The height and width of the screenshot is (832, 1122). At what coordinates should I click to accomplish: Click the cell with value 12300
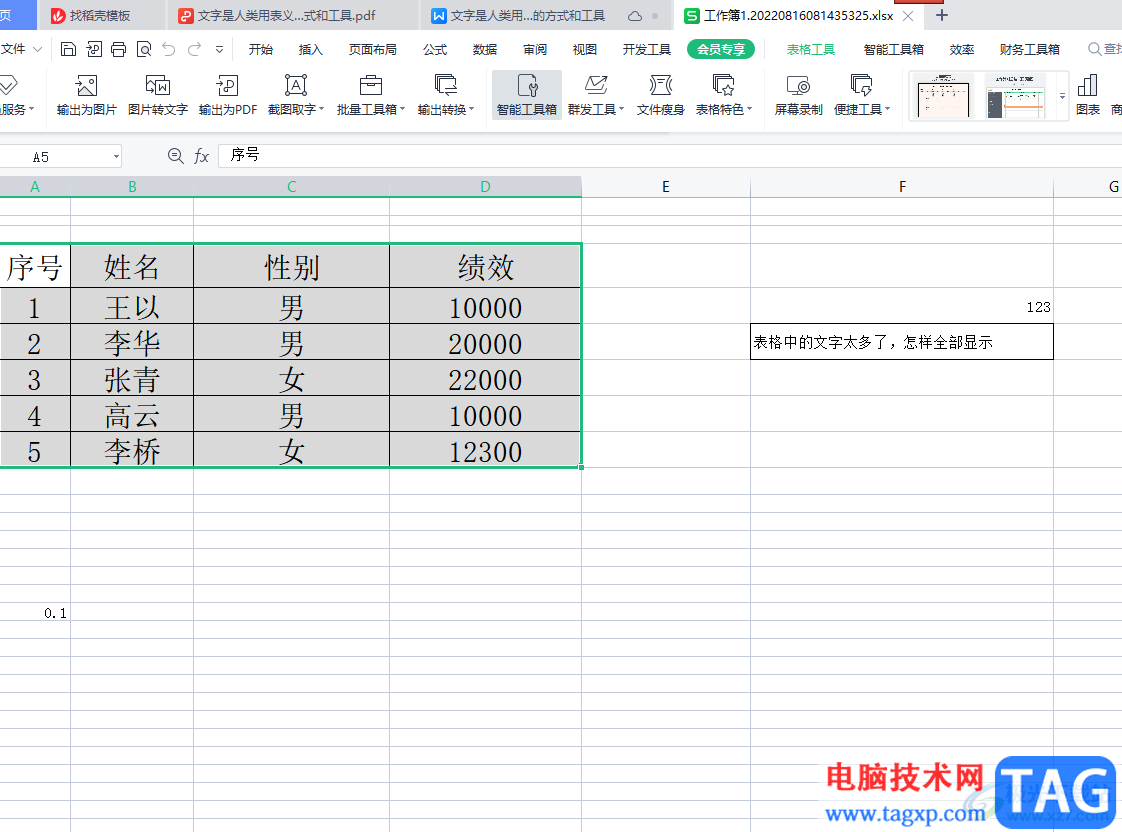click(x=485, y=451)
